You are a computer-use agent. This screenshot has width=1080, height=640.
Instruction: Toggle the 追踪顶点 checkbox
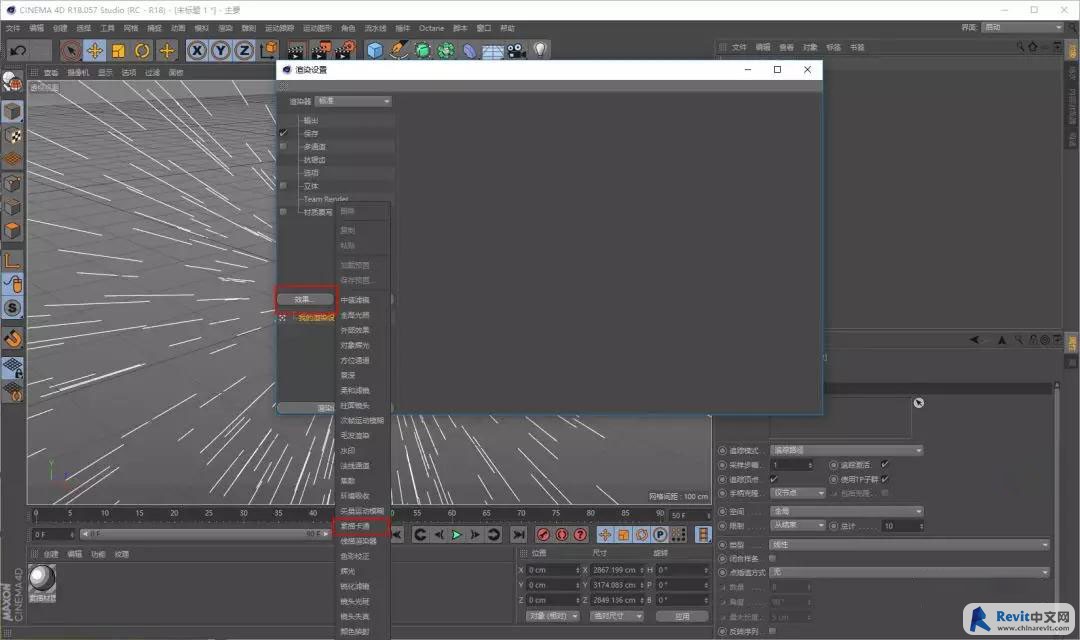click(x=773, y=479)
